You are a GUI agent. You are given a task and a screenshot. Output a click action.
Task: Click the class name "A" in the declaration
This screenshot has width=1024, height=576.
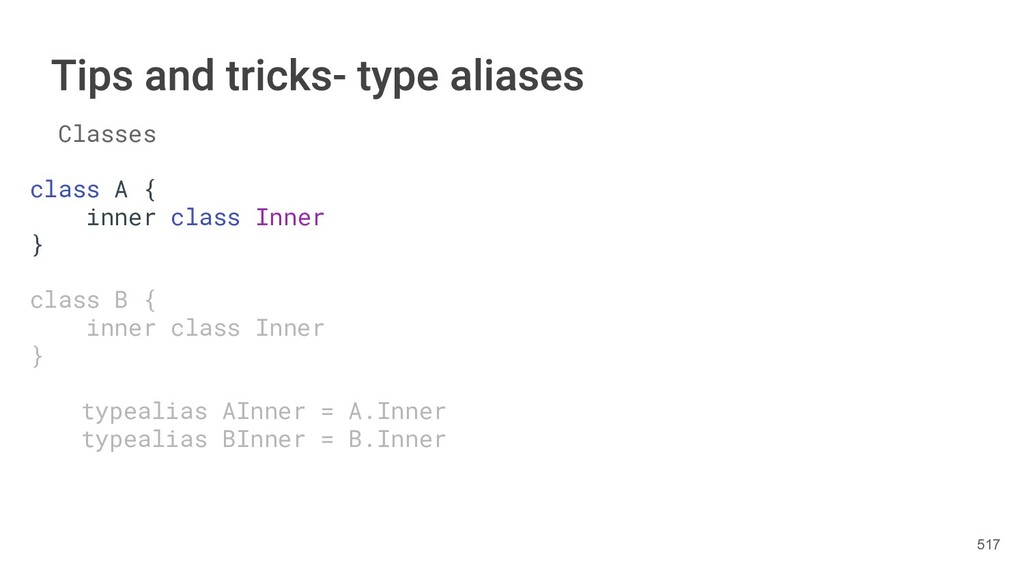[x=121, y=189]
